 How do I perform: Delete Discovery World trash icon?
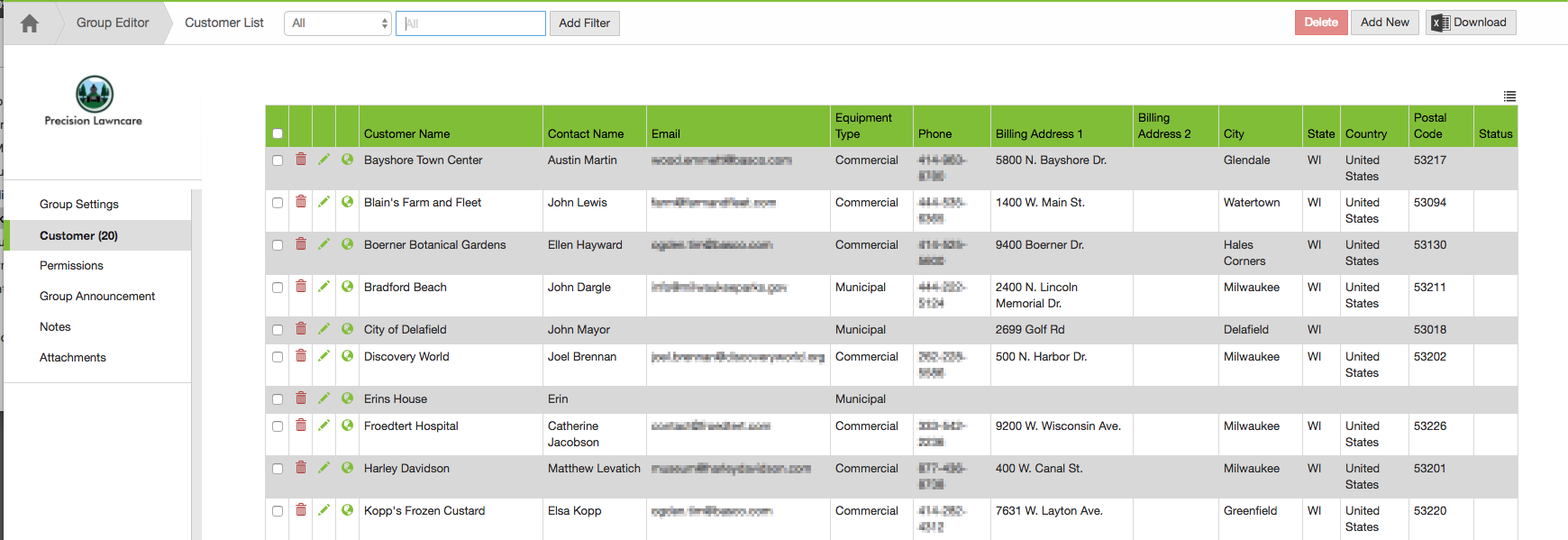(x=301, y=356)
